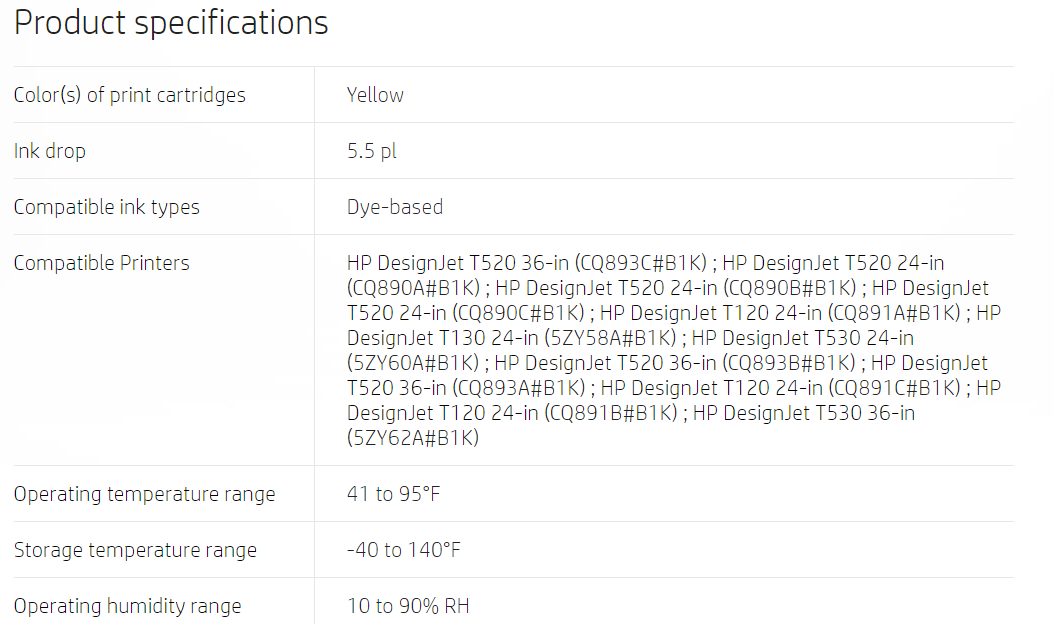Click the 'Yellow' cartridge color value
Viewport: 1054px width, 624px height.
click(x=375, y=95)
